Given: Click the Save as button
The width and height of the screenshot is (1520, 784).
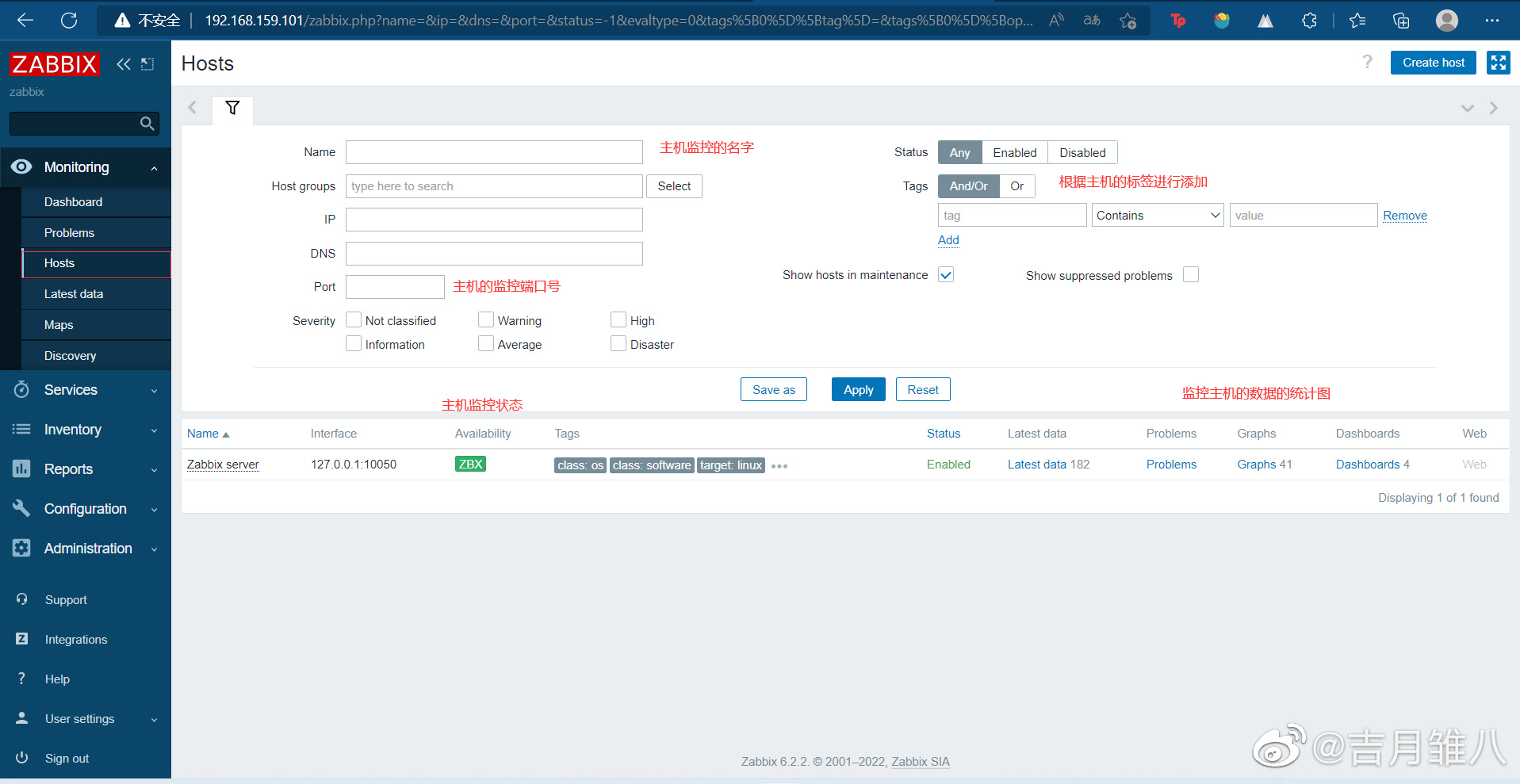Looking at the screenshot, I should pyautogui.click(x=774, y=389).
